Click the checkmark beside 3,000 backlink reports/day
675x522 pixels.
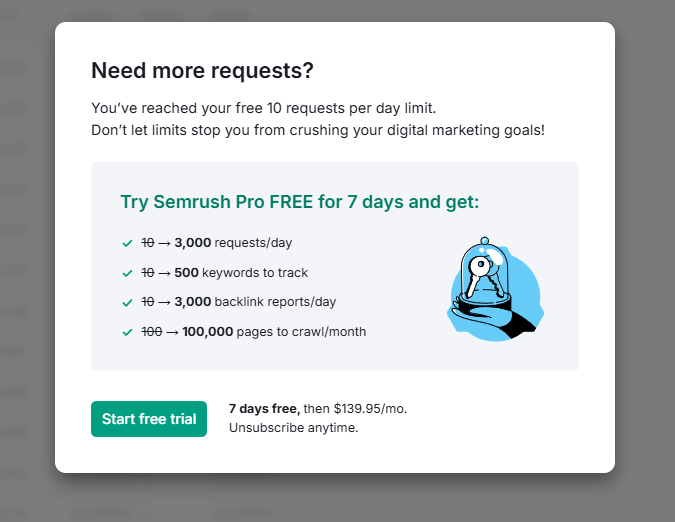point(127,302)
